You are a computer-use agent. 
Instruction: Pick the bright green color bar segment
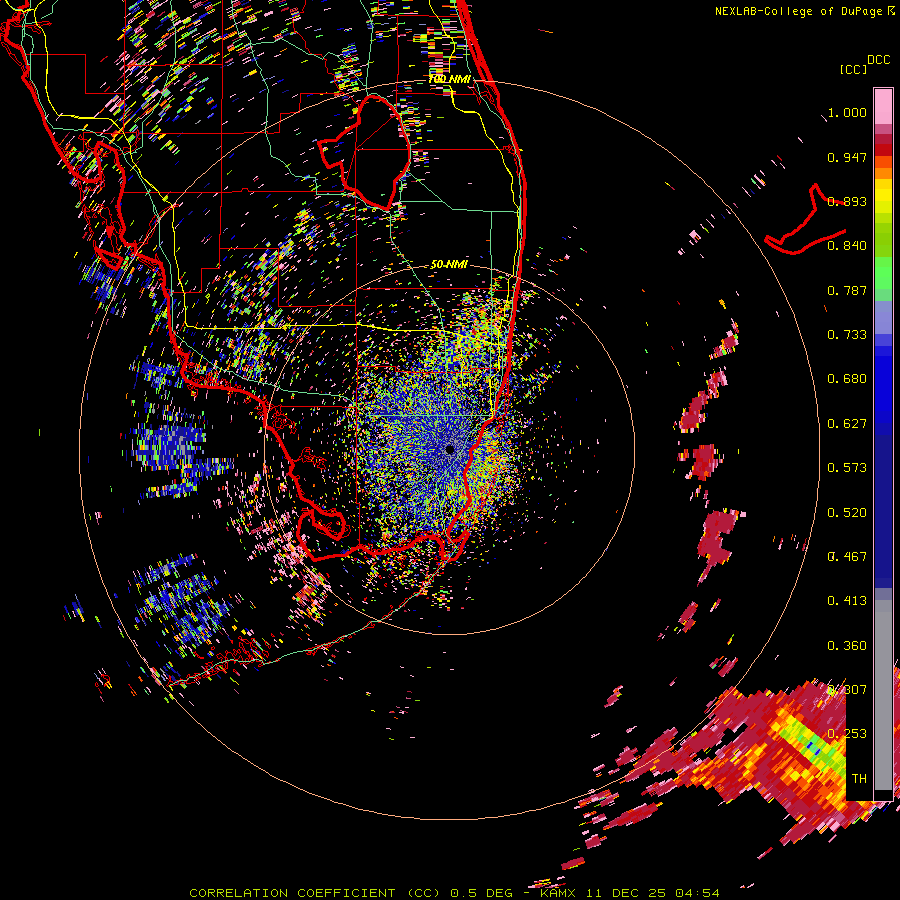pyautogui.click(x=883, y=272)
